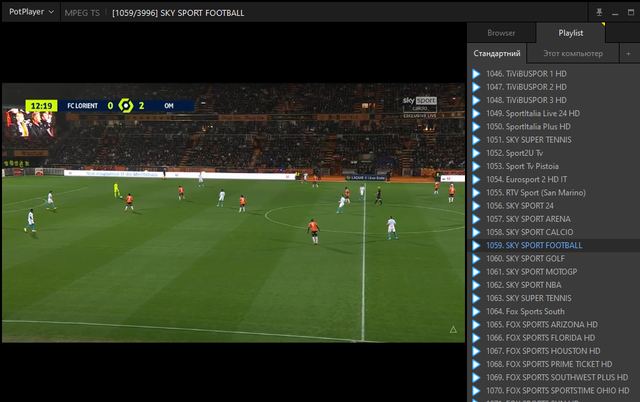Select the Стандартний playlist tab
Screen dimensions: 640x402
coord(497,53)
